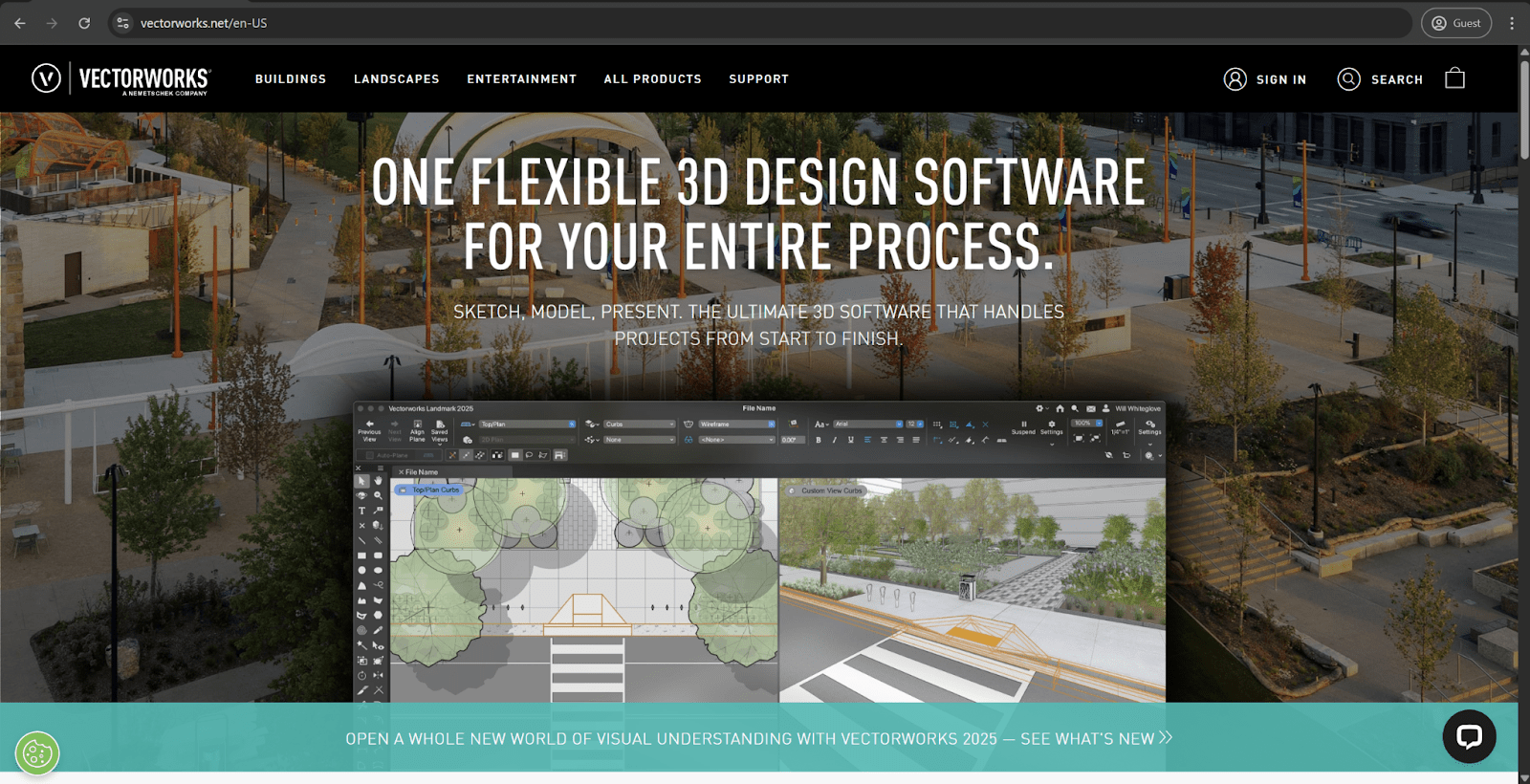Click the headline 'ONE FLEXIBLE 3D DESIGN SOFTWARE'
Image resolution: width=1530 pixels, height=784 pixels.
pos(758,183)
